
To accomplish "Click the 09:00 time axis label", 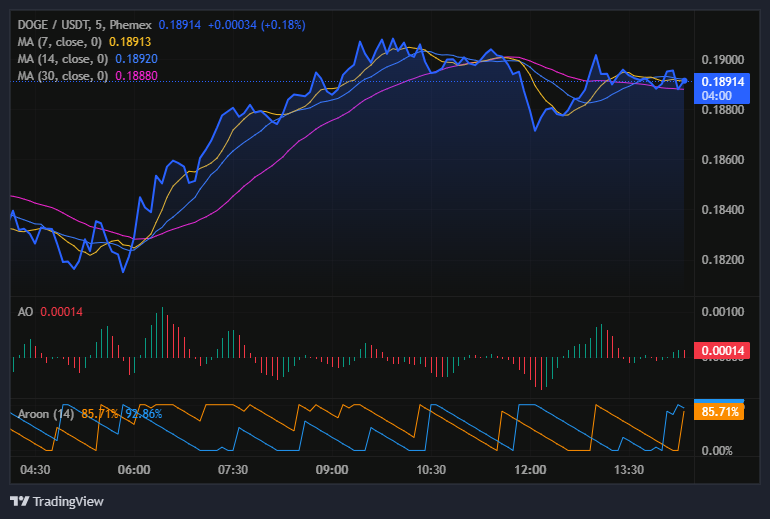I will pyautogui.click(x=332, y=470).
